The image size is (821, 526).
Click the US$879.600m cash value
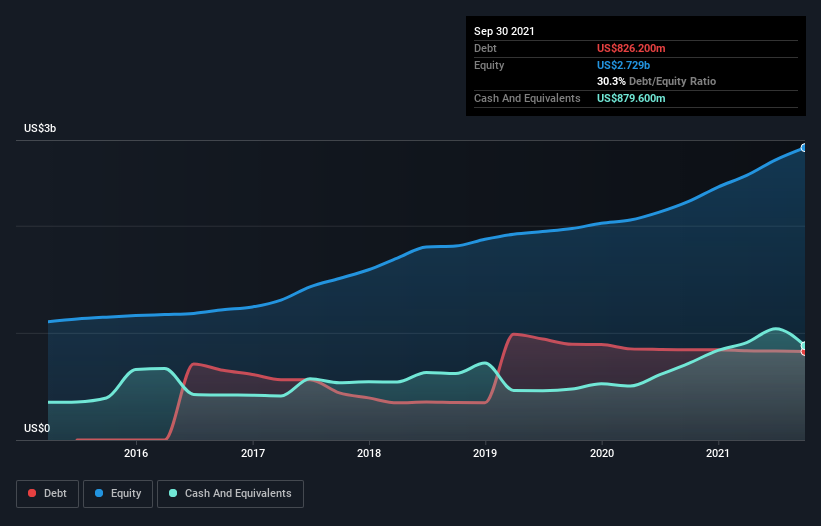[631, 98]
